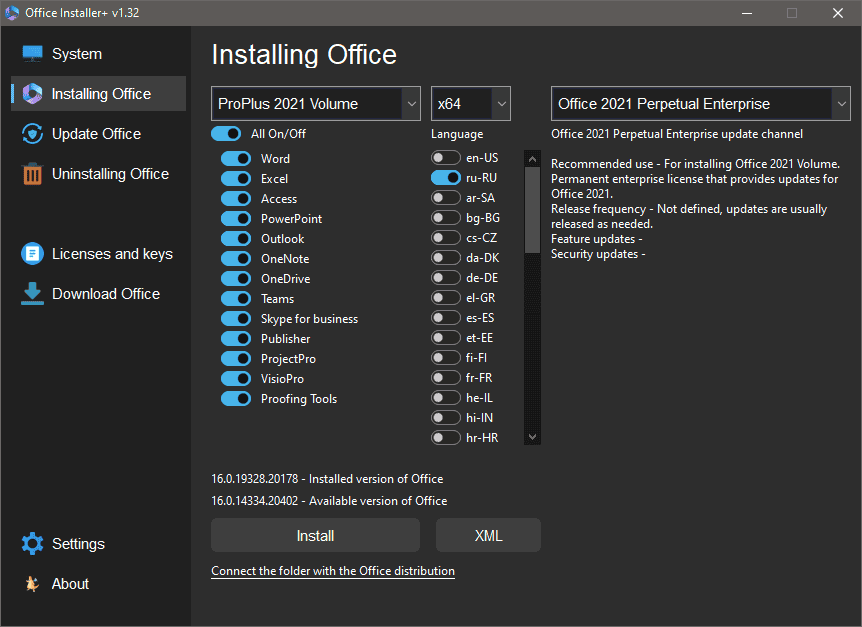Click the XML button
The width and height of the screenshot is (862, 627).
[x=488, y=536]
